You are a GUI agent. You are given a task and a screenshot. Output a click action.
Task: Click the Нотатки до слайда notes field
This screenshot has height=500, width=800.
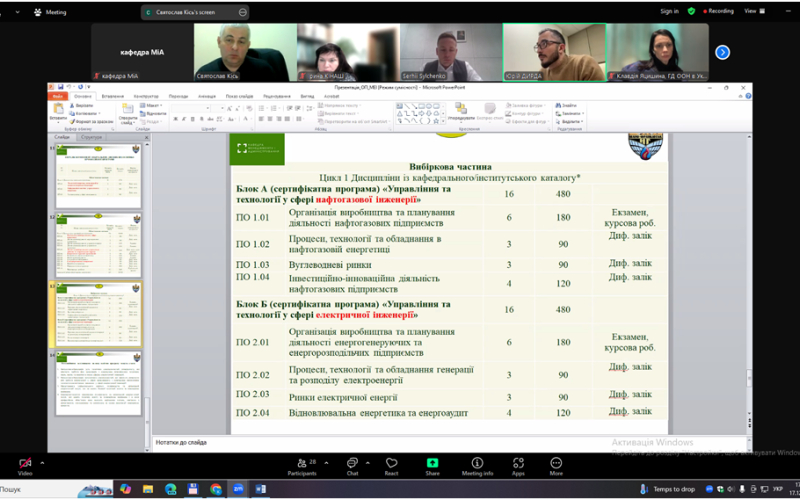(449, 443)
